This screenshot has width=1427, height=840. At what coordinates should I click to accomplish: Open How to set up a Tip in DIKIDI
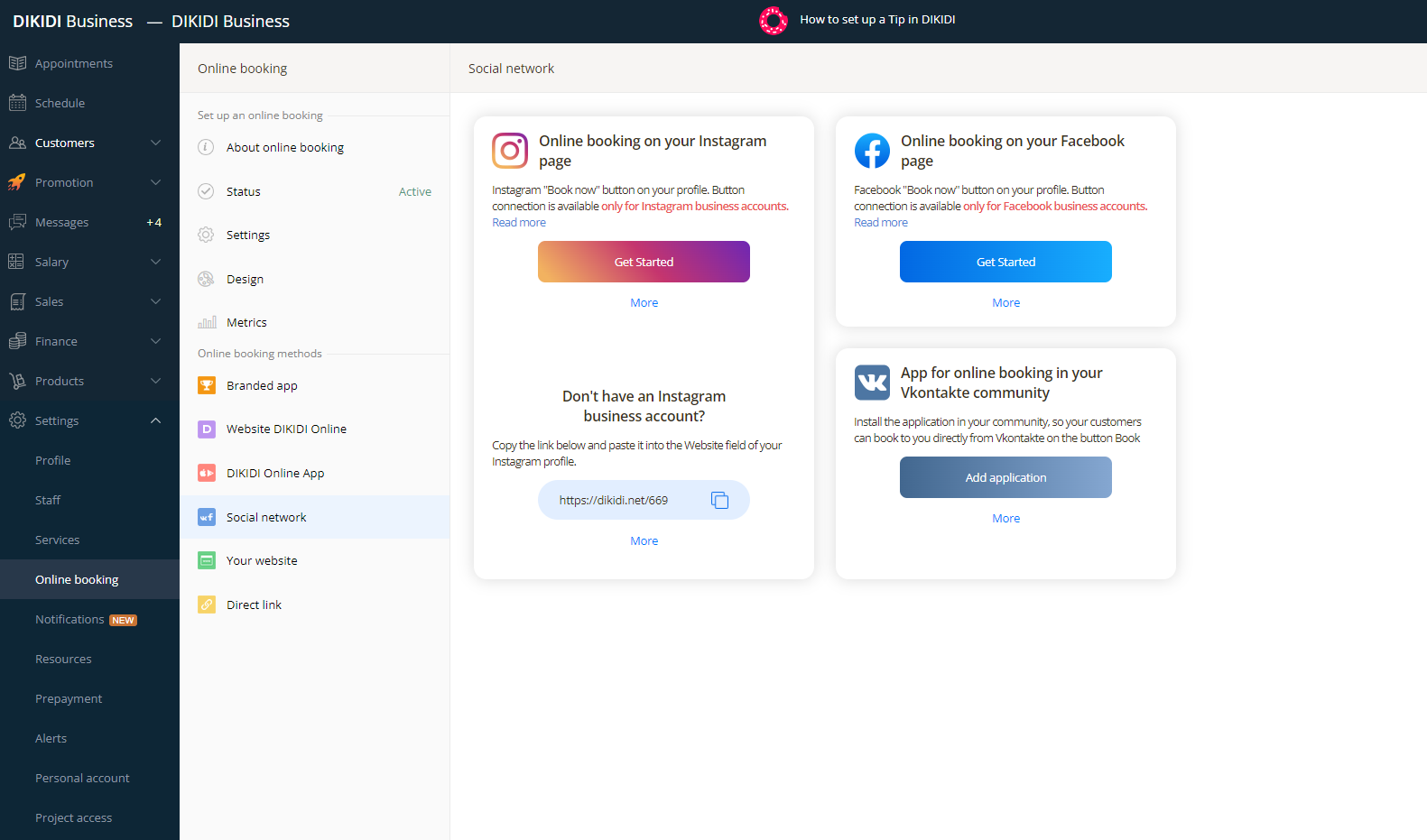pyautogui.click(x=877, y=20)
